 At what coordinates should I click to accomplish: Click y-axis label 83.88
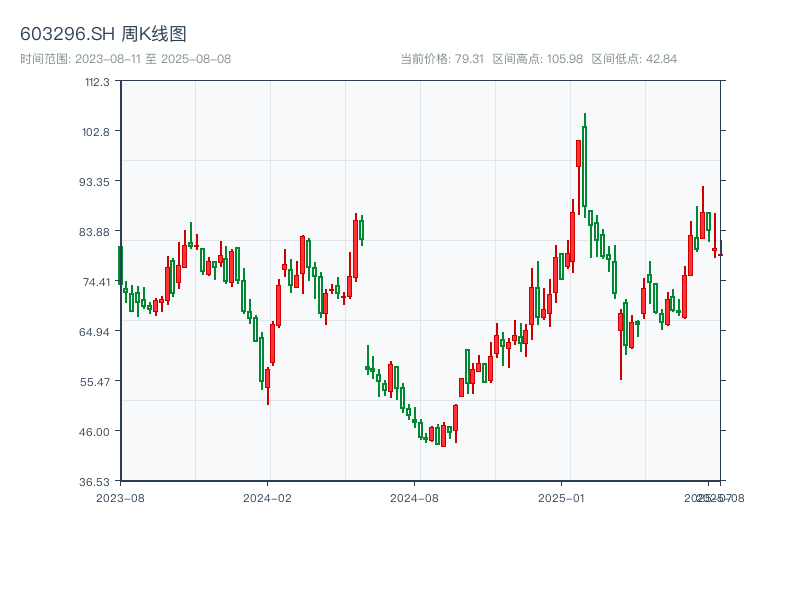[x=94, y=232]
